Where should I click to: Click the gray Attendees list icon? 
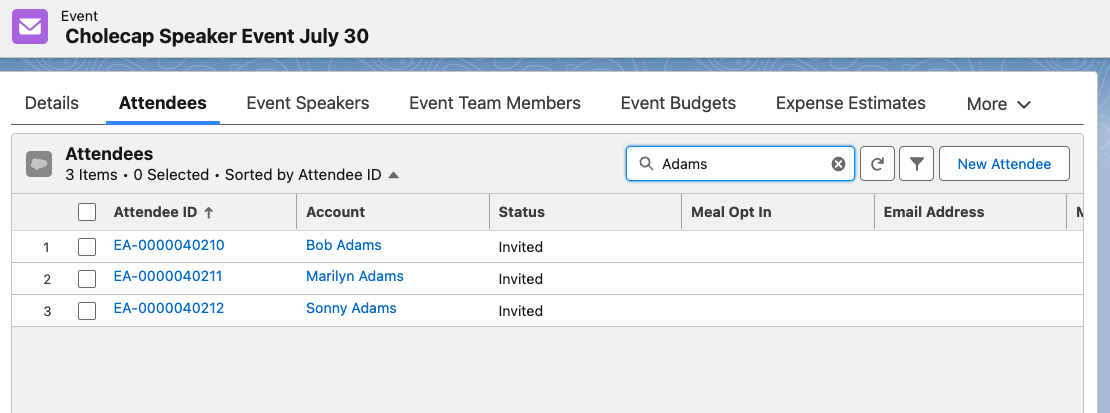click(x=39, y=164)
